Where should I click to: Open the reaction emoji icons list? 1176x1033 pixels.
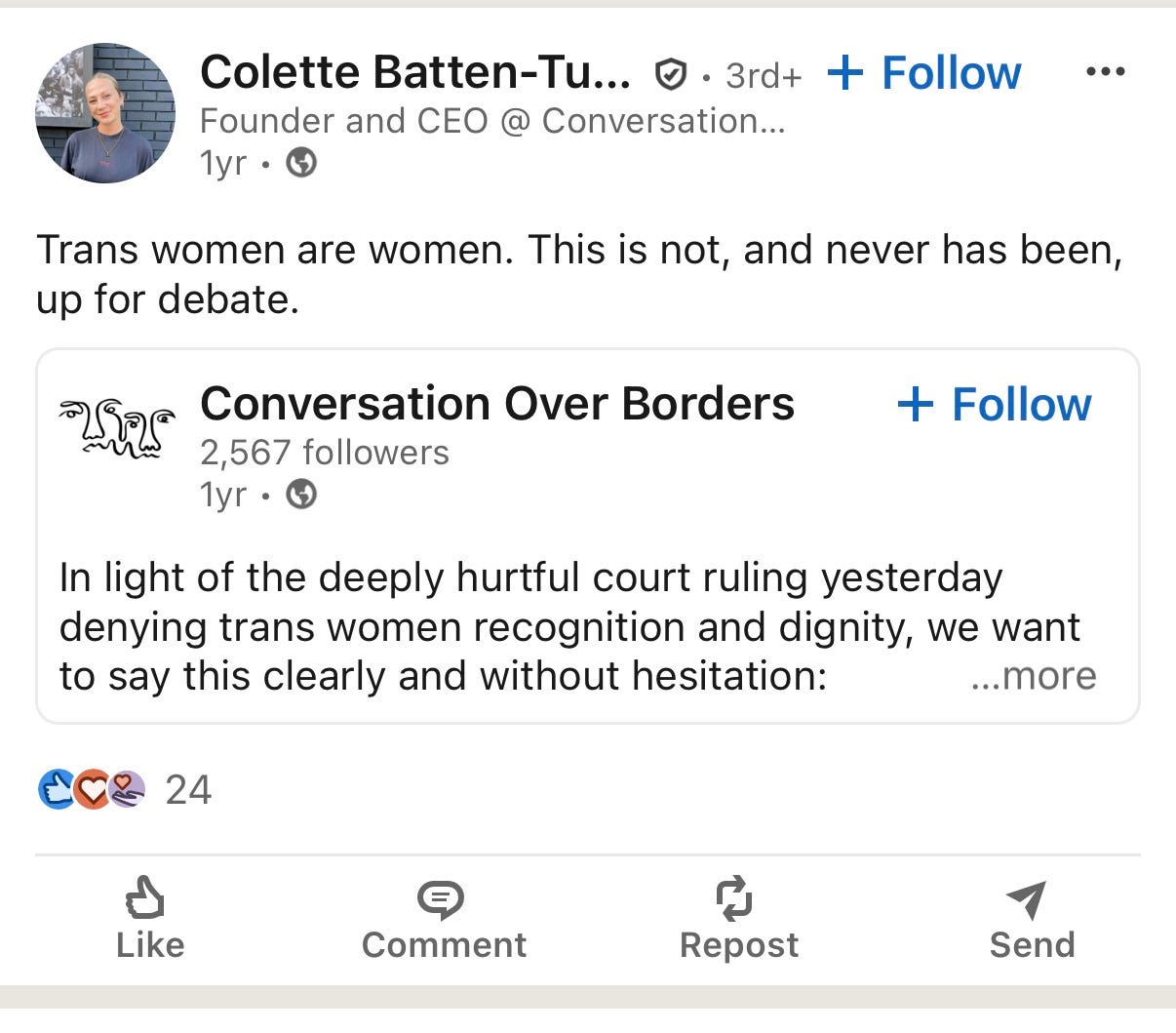(x=92, y=789)
